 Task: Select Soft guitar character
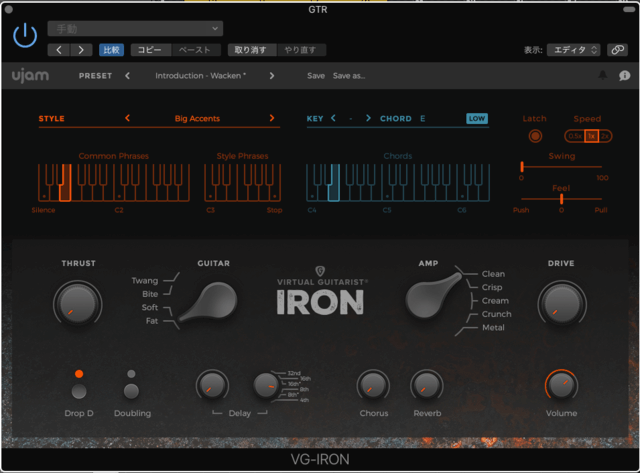coord(149,307)
